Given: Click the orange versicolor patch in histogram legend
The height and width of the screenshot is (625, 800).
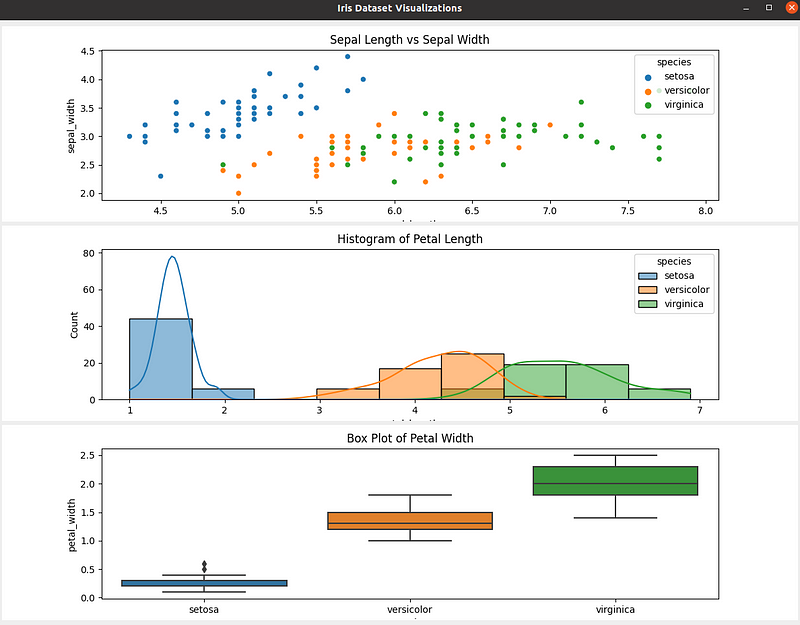Looking at the screenshot, I should (x=647, y=290).
